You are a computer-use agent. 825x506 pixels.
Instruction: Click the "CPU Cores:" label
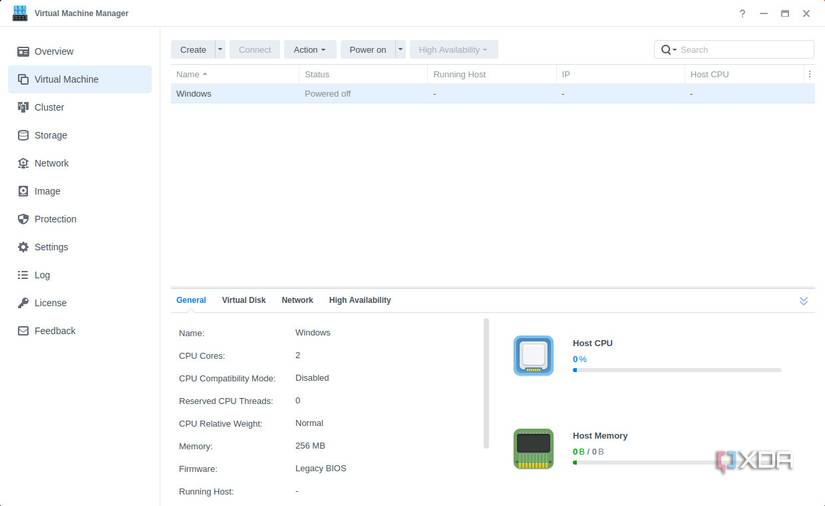click(x=202, y=356)
